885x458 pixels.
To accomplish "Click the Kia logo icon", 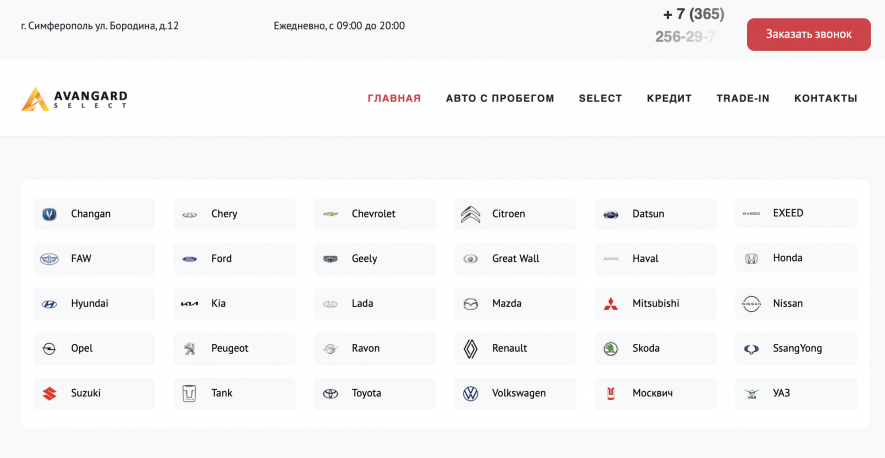I will pos(190,304).
